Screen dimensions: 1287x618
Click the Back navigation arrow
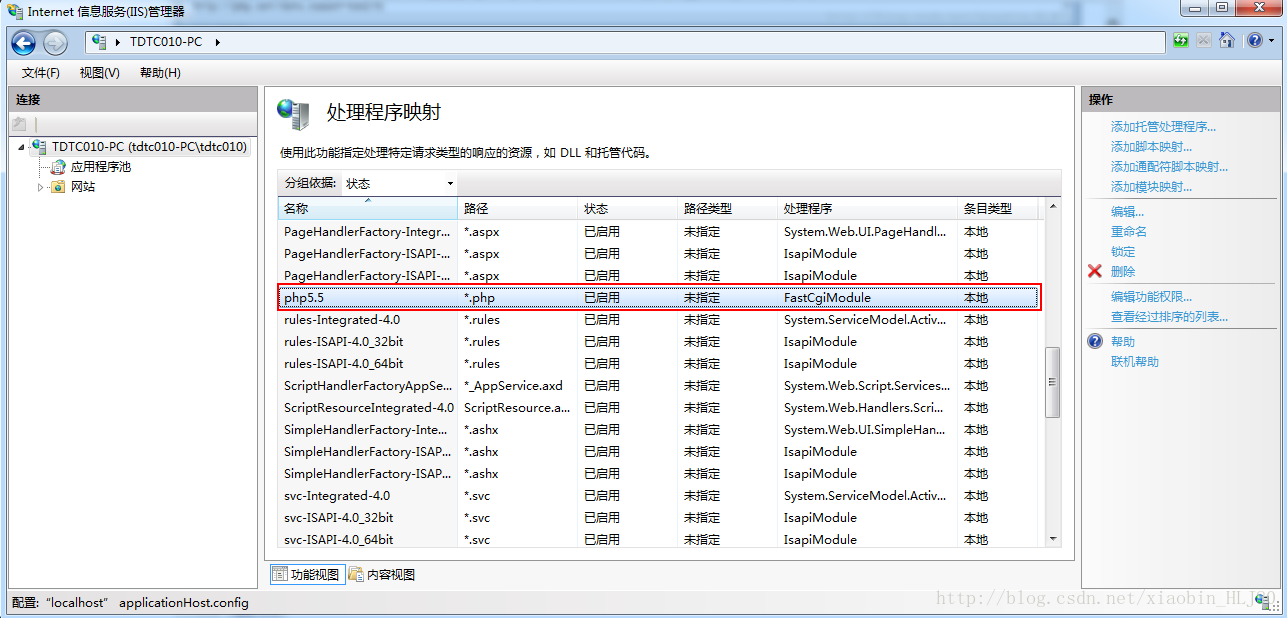[24, 42]
